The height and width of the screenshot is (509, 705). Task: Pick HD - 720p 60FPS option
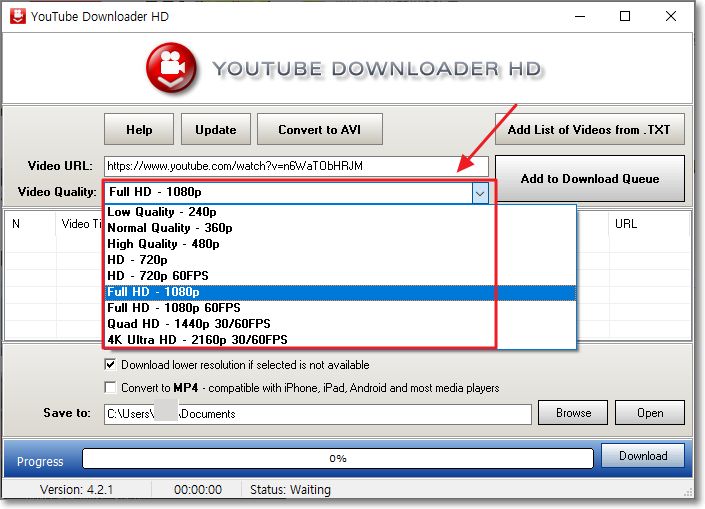[340, 276]
